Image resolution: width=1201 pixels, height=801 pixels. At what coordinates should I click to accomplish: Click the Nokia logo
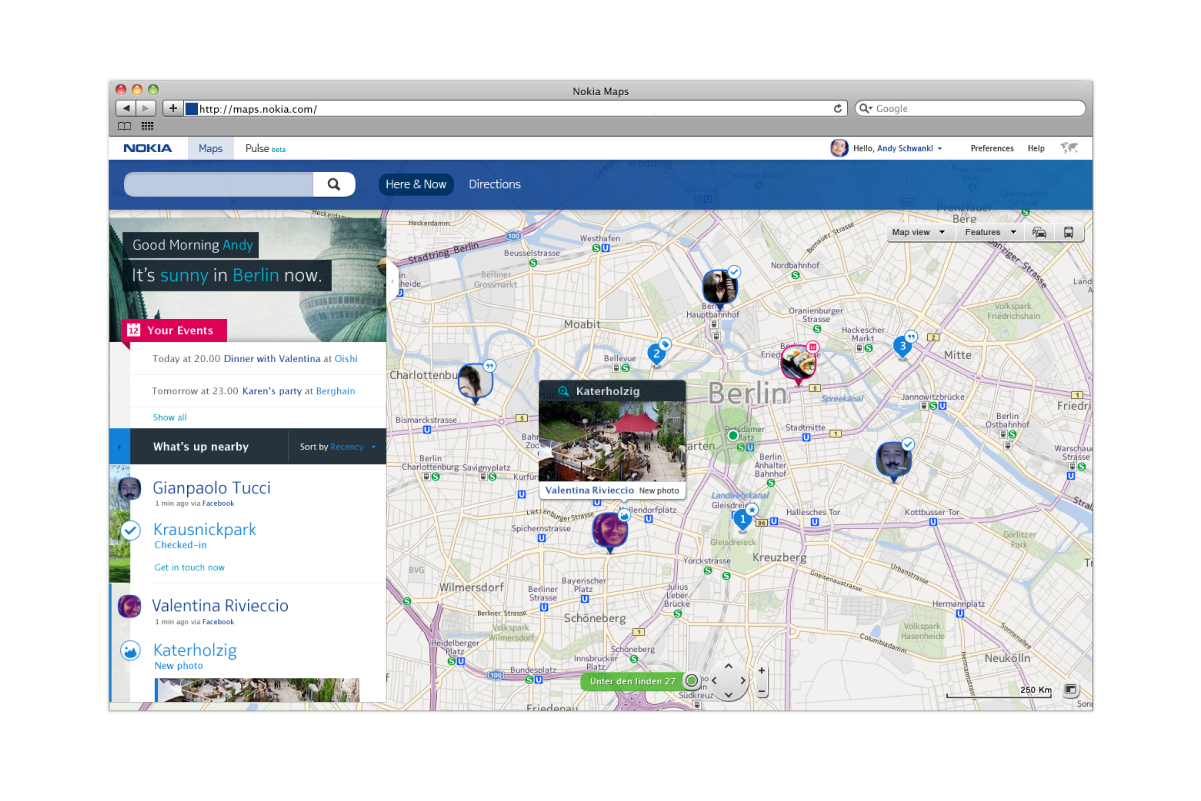tap(148, 148)
